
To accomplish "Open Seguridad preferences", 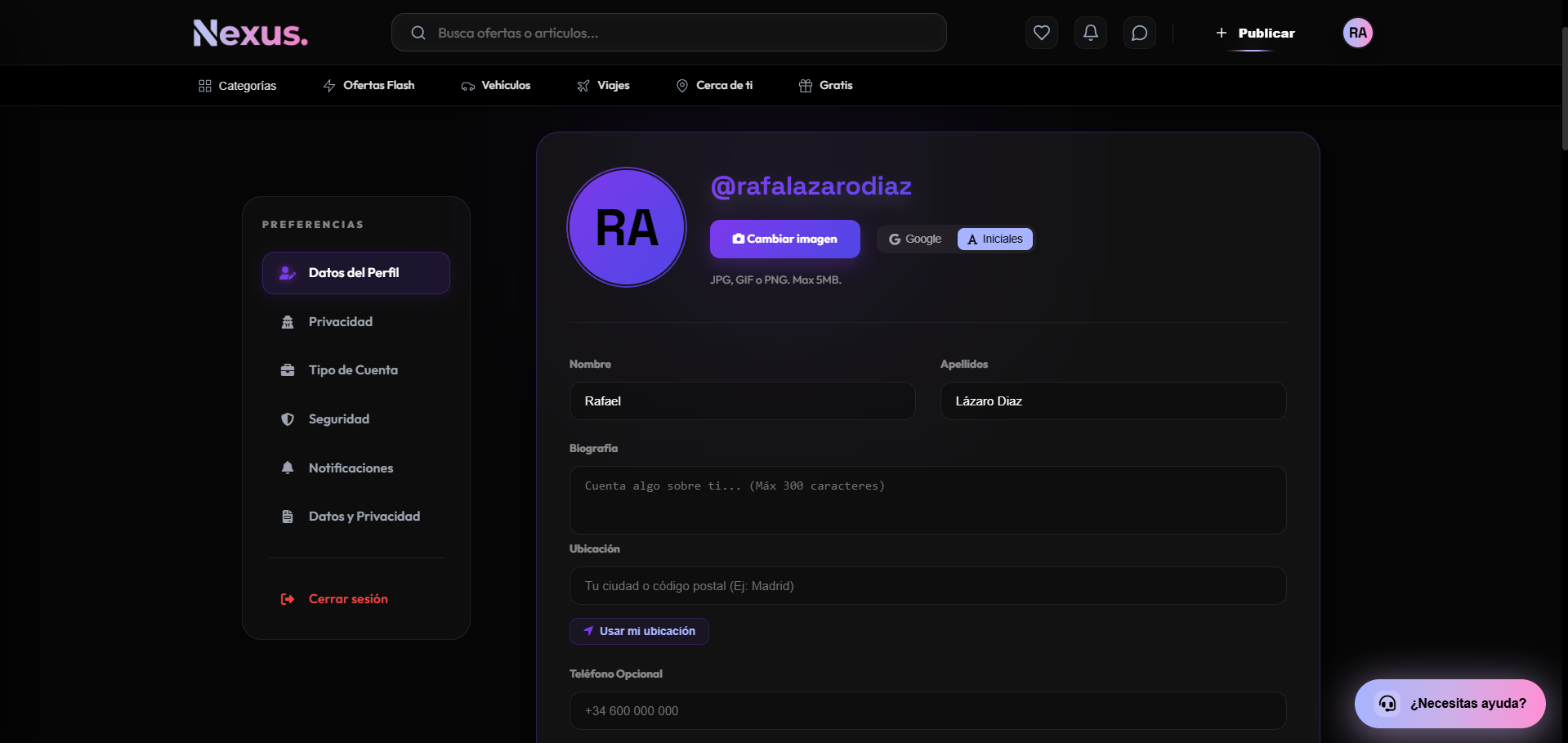I will [356, 419].
